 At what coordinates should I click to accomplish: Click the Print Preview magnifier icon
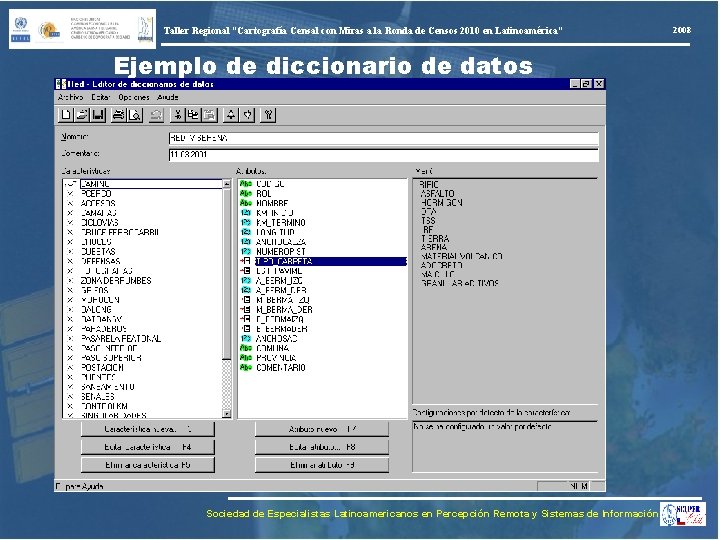click(135, 115)
